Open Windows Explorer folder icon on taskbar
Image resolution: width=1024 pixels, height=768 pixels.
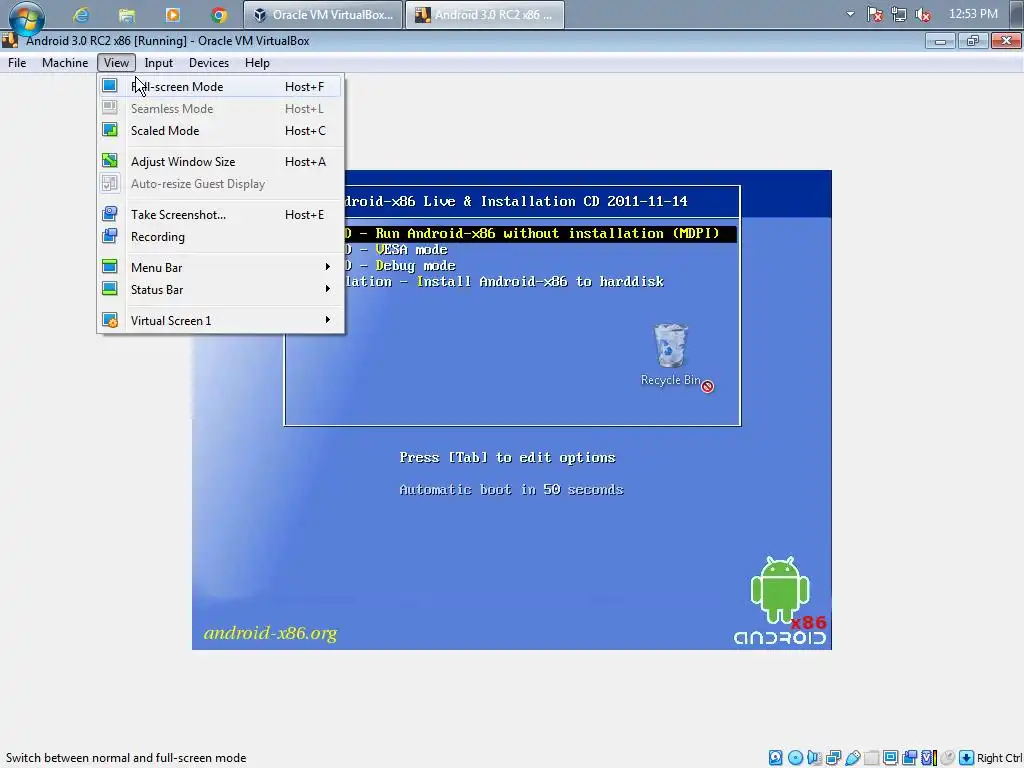pos(127,14)
